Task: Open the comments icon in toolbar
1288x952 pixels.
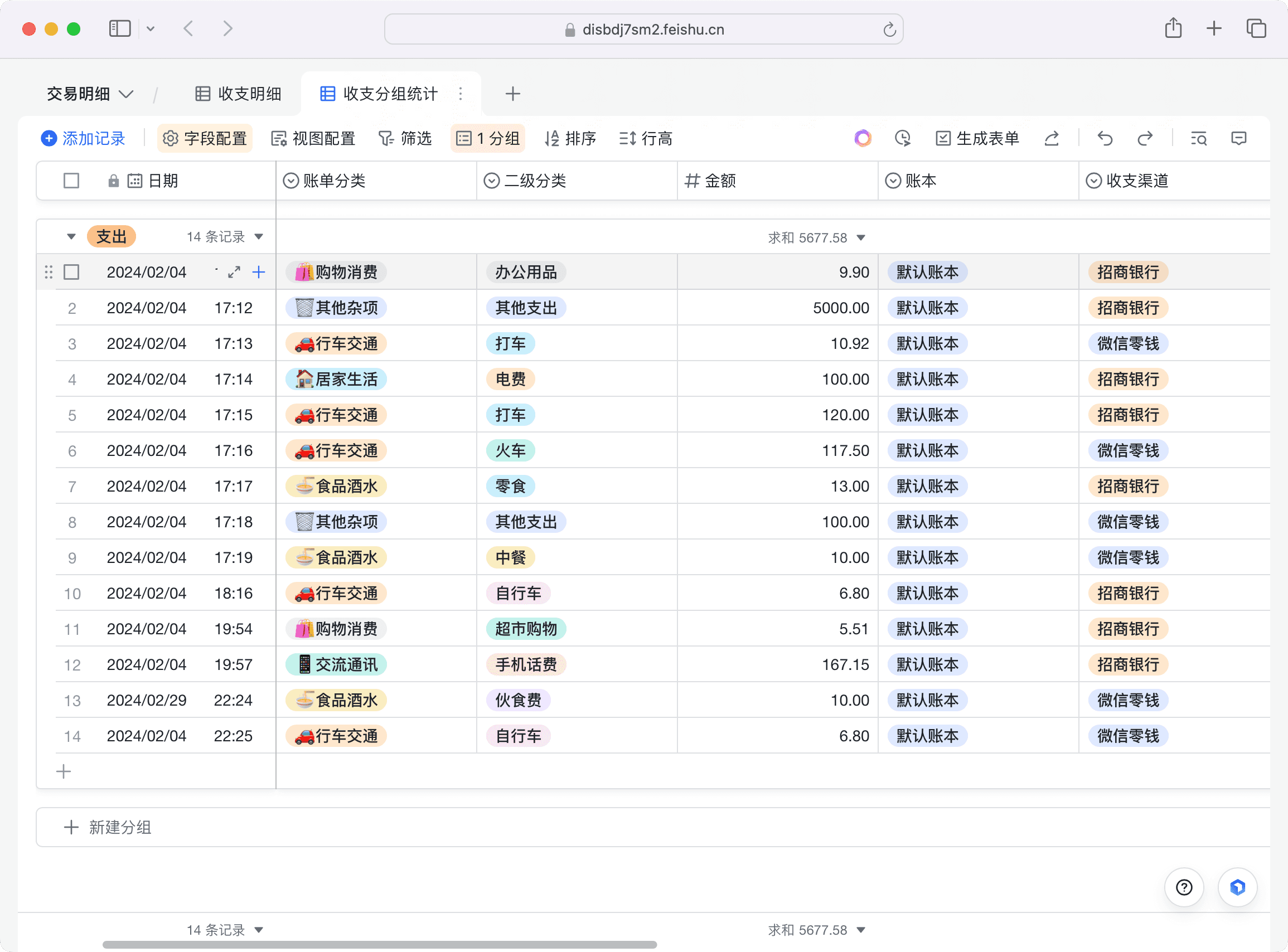Action: coord(1238,138)
